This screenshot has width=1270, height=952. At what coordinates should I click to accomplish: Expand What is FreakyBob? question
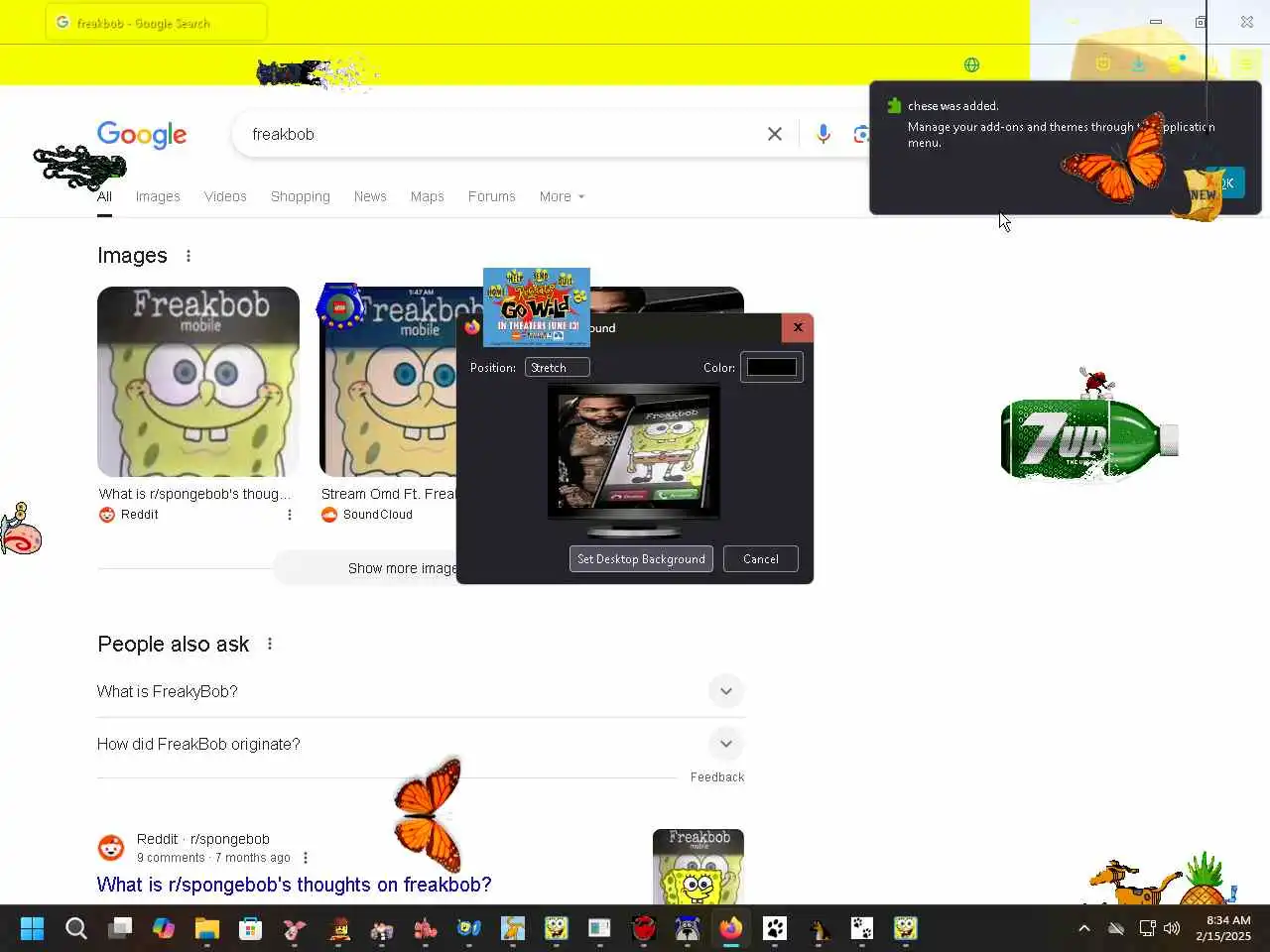click(x=726, y=691)
